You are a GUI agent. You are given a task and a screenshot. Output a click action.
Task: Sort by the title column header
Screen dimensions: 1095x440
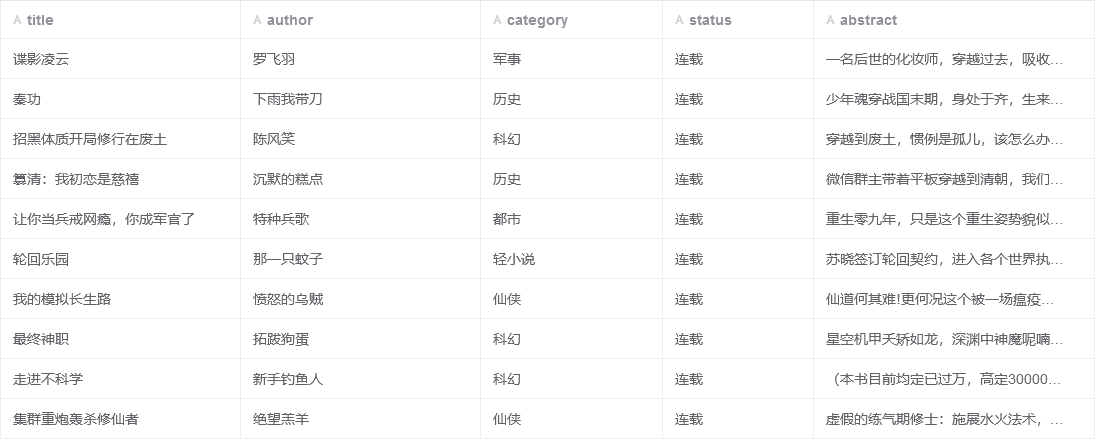tap(40, 20)
